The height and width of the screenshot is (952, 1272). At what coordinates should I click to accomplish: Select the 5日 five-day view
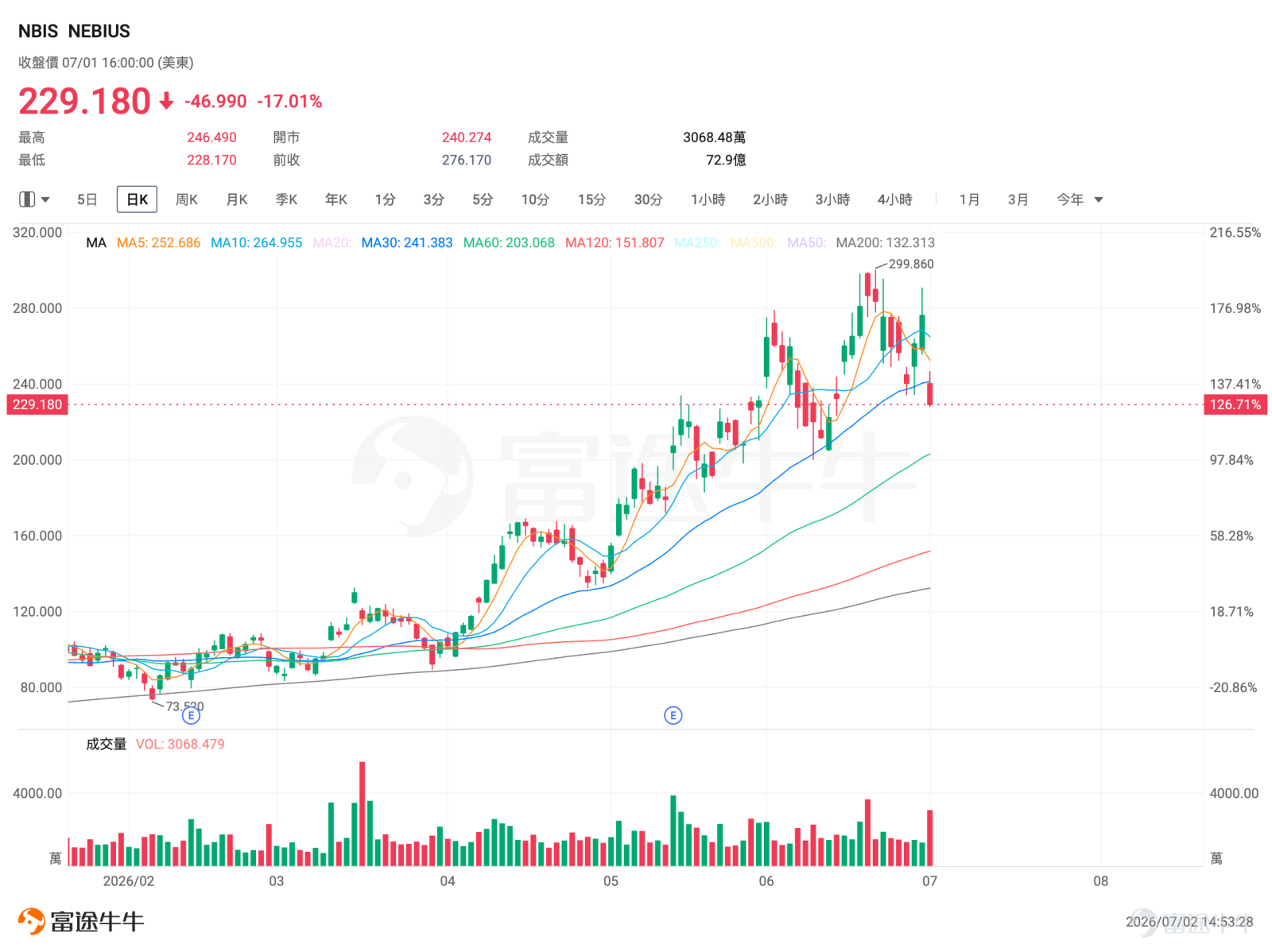click(x=87, y=199)
